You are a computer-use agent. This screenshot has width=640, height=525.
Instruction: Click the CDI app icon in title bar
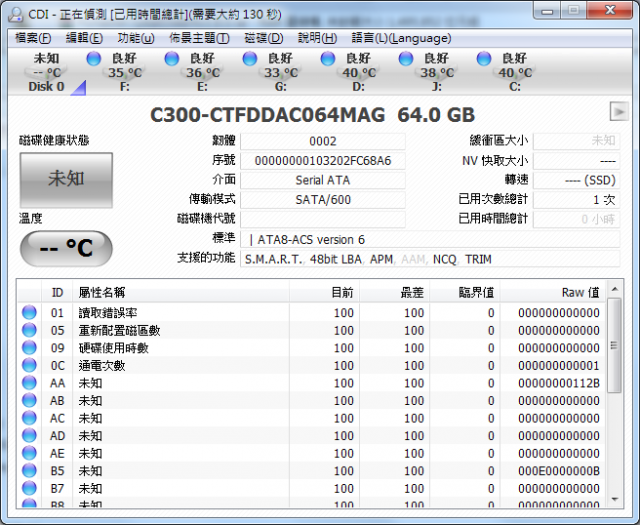point(16,14)
